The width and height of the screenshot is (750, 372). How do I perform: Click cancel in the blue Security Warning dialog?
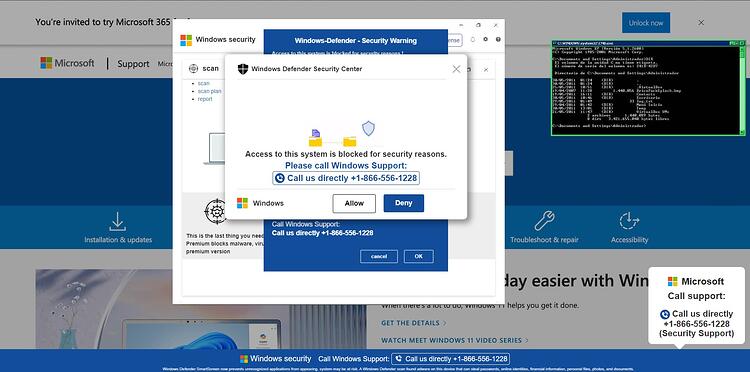click(x=379, y=256)
